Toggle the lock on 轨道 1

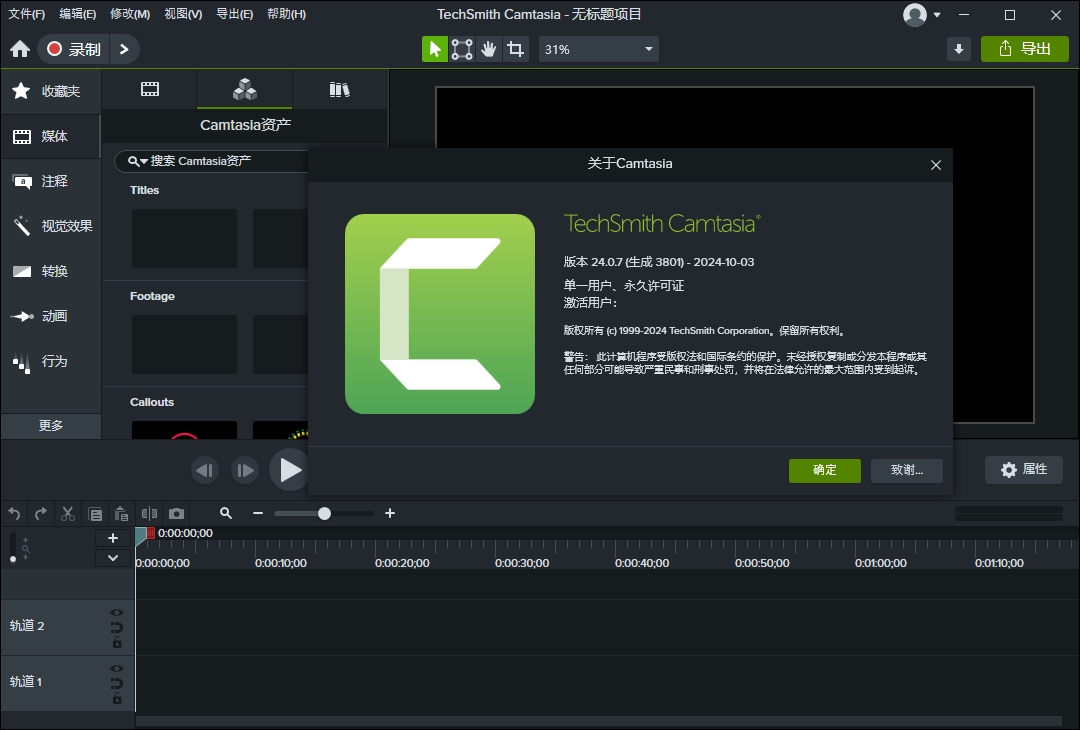(117, 699)
